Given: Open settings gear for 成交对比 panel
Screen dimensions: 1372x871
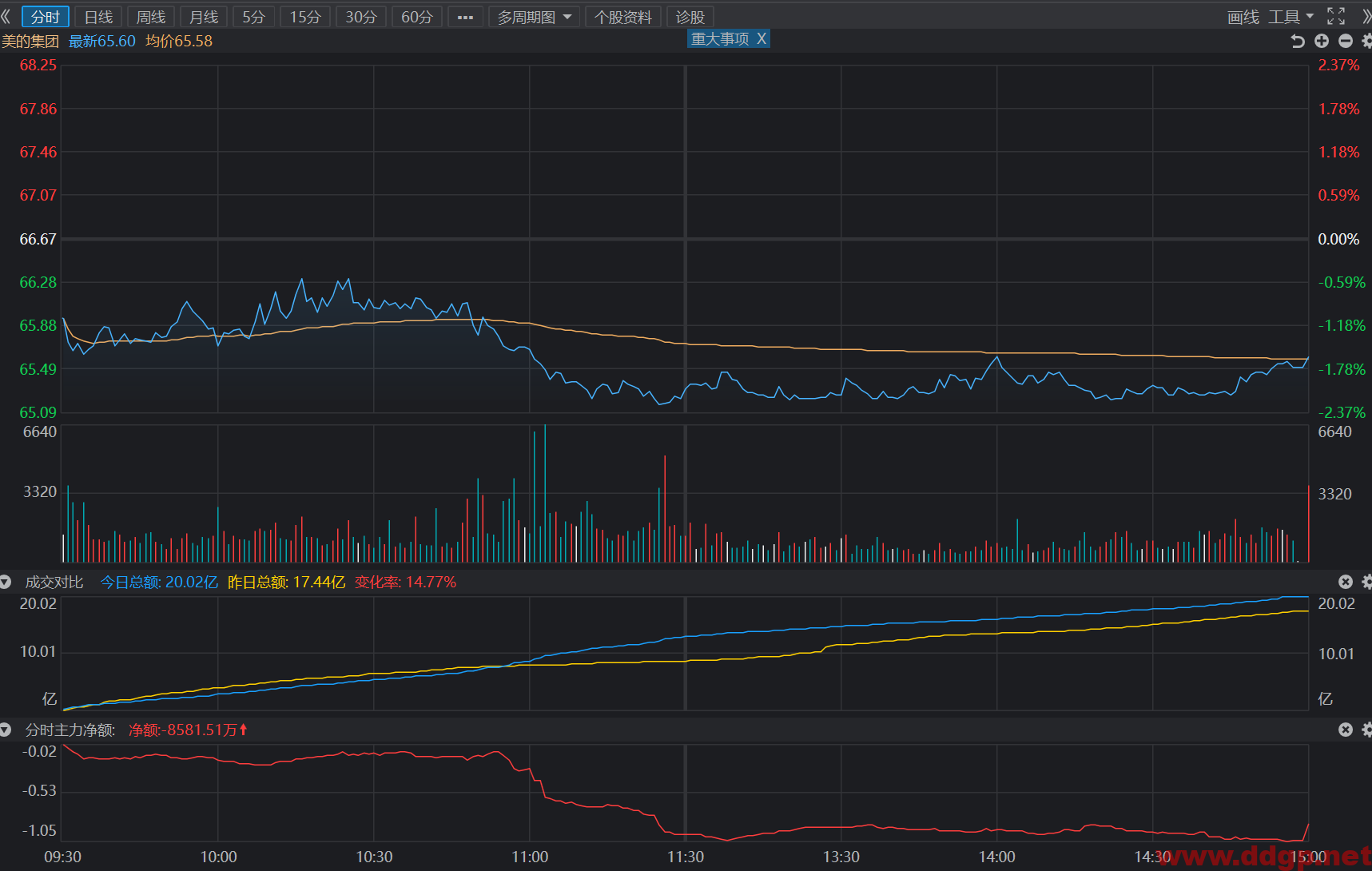Looking at the screenshot, I should 1367,582.
